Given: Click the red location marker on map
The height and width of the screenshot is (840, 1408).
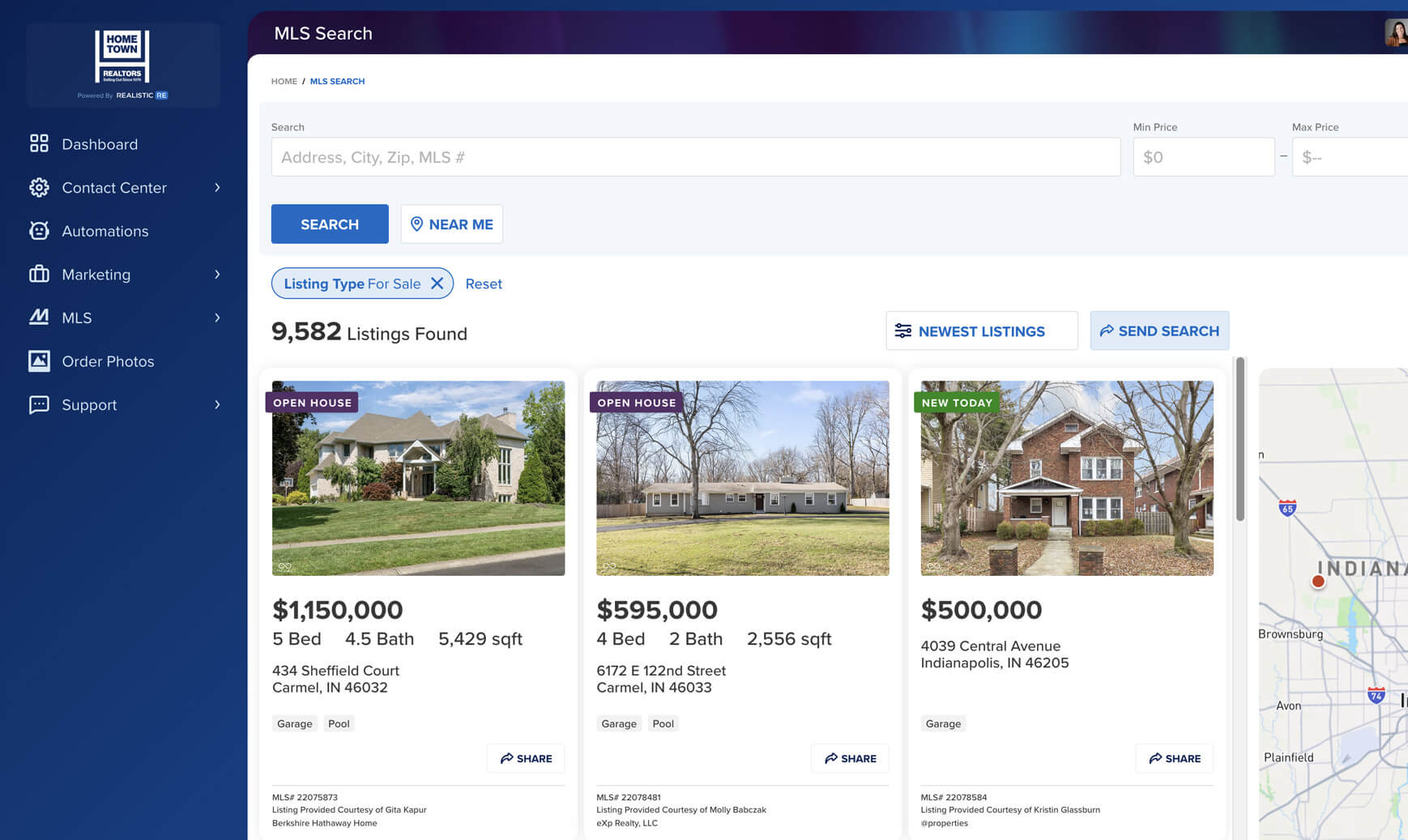Looking at the screenshot, I should click(x=1318, y=581).
